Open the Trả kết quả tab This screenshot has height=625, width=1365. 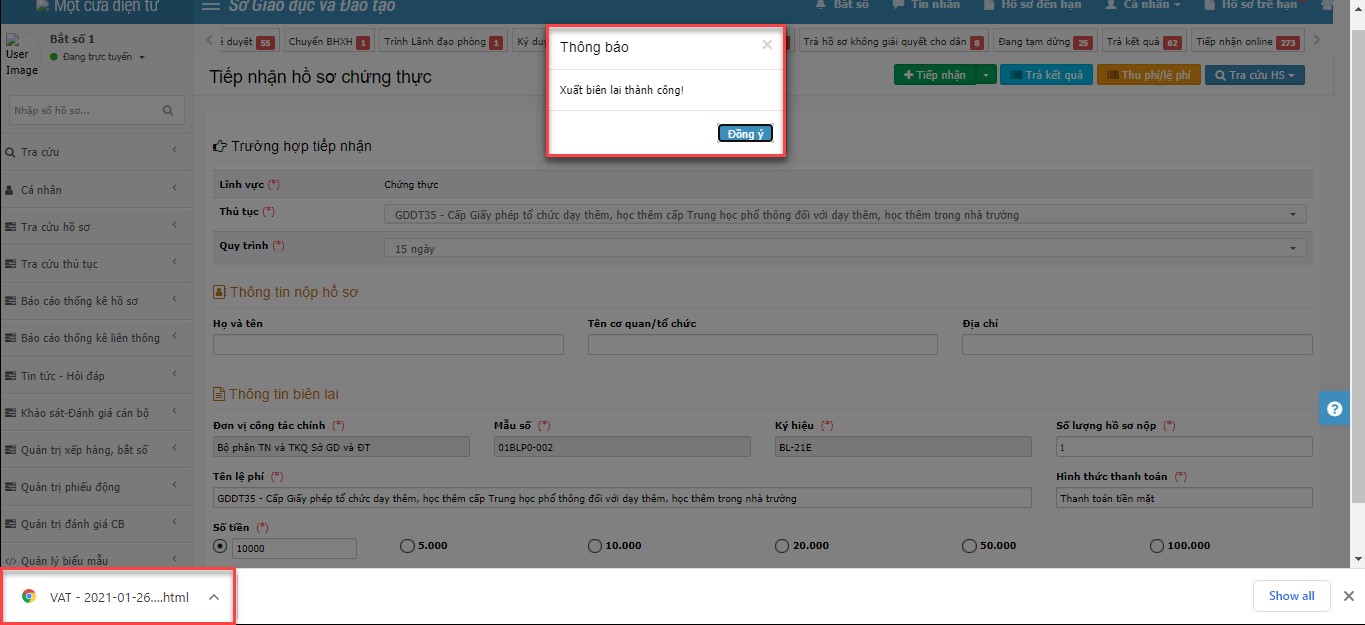click(x=1144, y=42)
